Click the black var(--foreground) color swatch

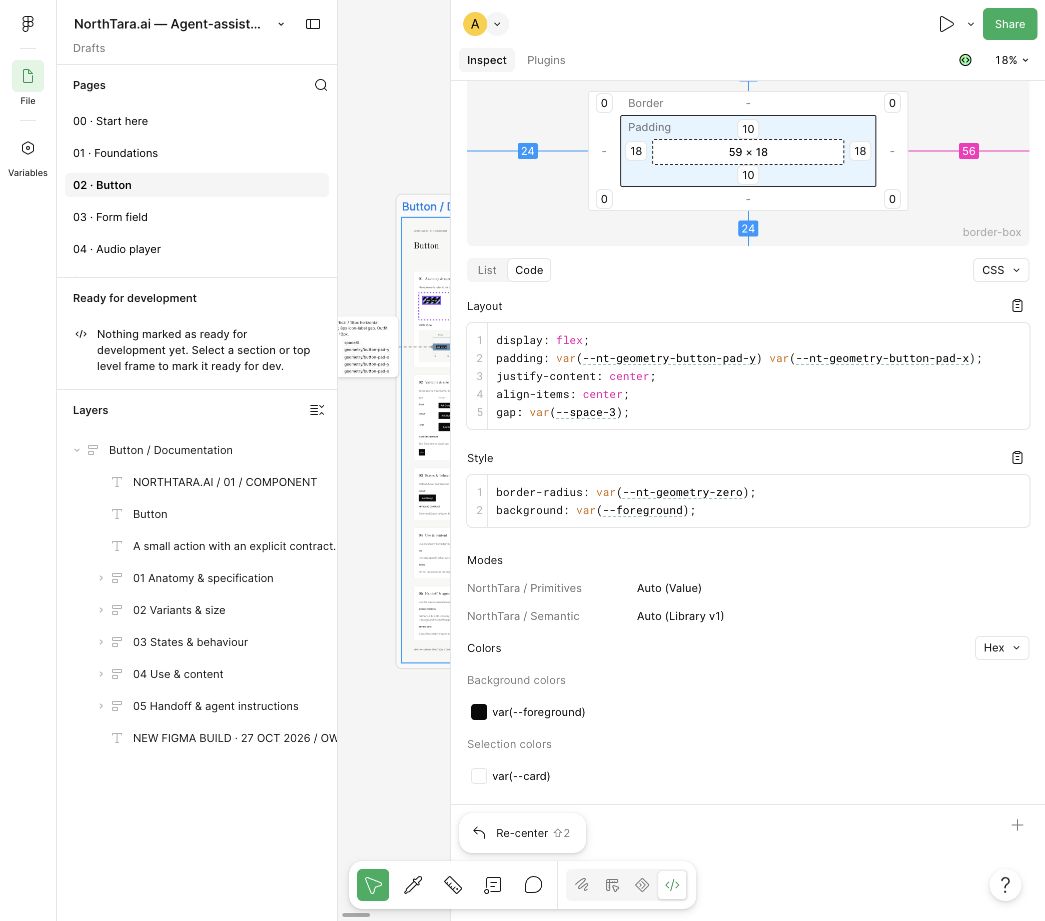(479, 712)
